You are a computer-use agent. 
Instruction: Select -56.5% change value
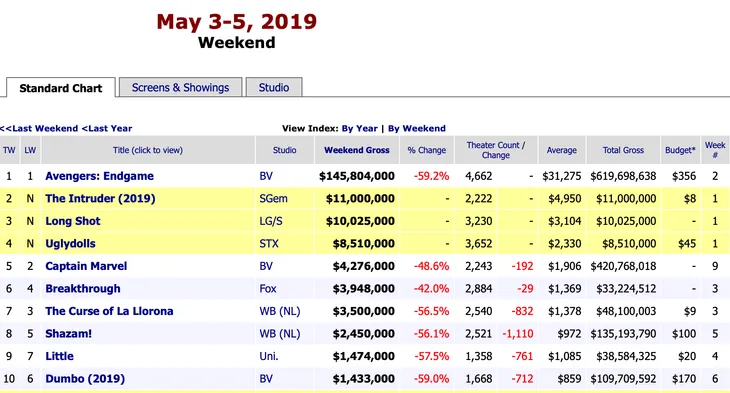(x=432, y=311)
